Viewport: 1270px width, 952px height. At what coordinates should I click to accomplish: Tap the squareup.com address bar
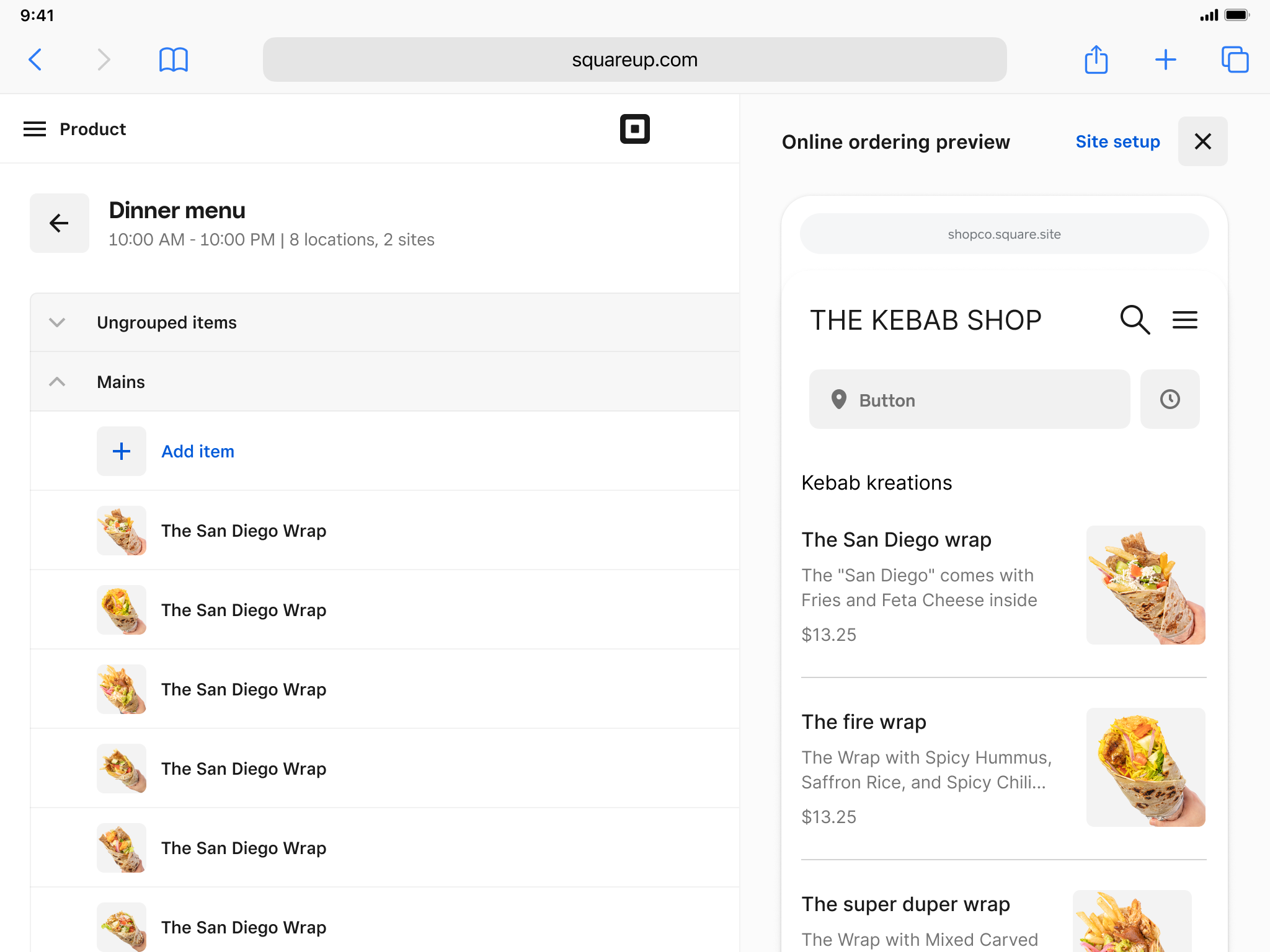(x=634, y=59)
